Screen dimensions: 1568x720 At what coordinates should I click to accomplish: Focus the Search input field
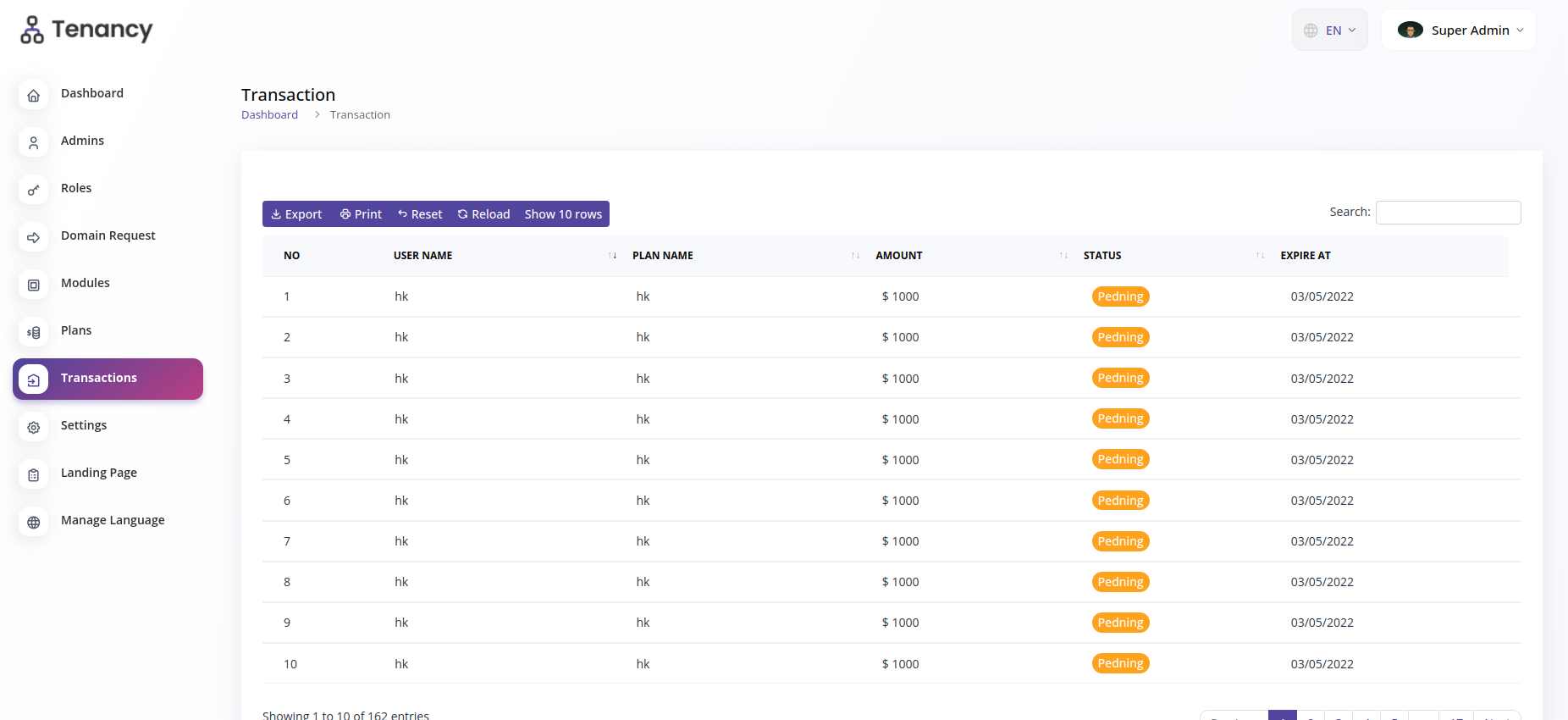(x=1448, y=213)
